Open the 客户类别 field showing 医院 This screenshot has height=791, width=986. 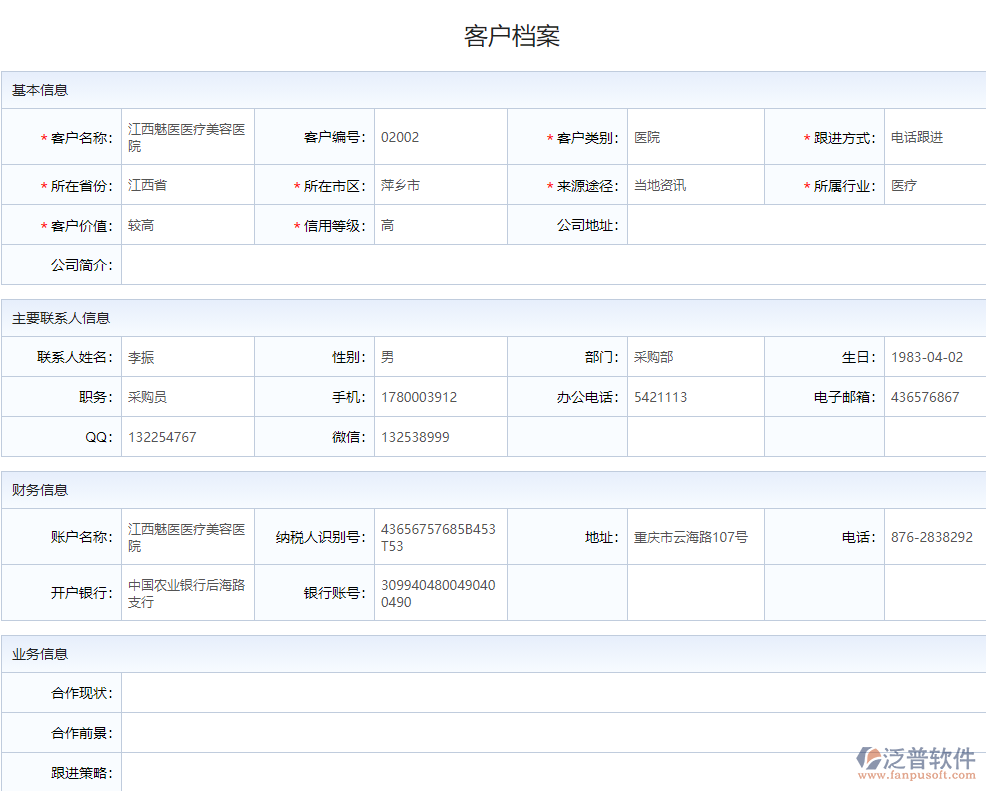(695, 137)
